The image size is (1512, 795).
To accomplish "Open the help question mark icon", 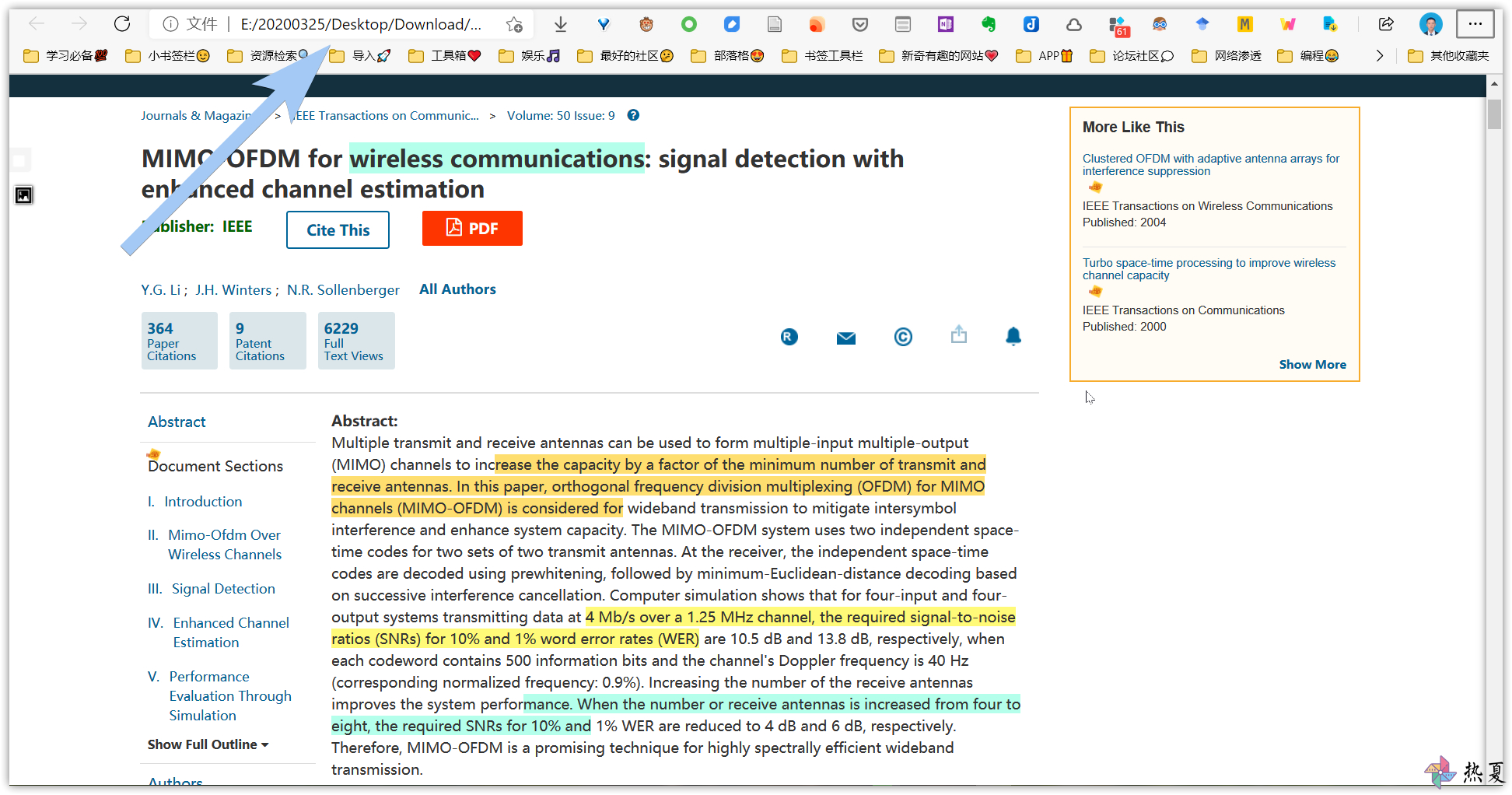I will coord(634,115).
